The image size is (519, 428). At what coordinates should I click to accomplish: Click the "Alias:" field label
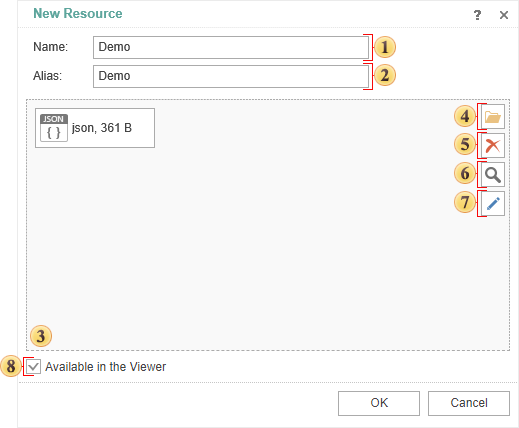click(47, 76)
